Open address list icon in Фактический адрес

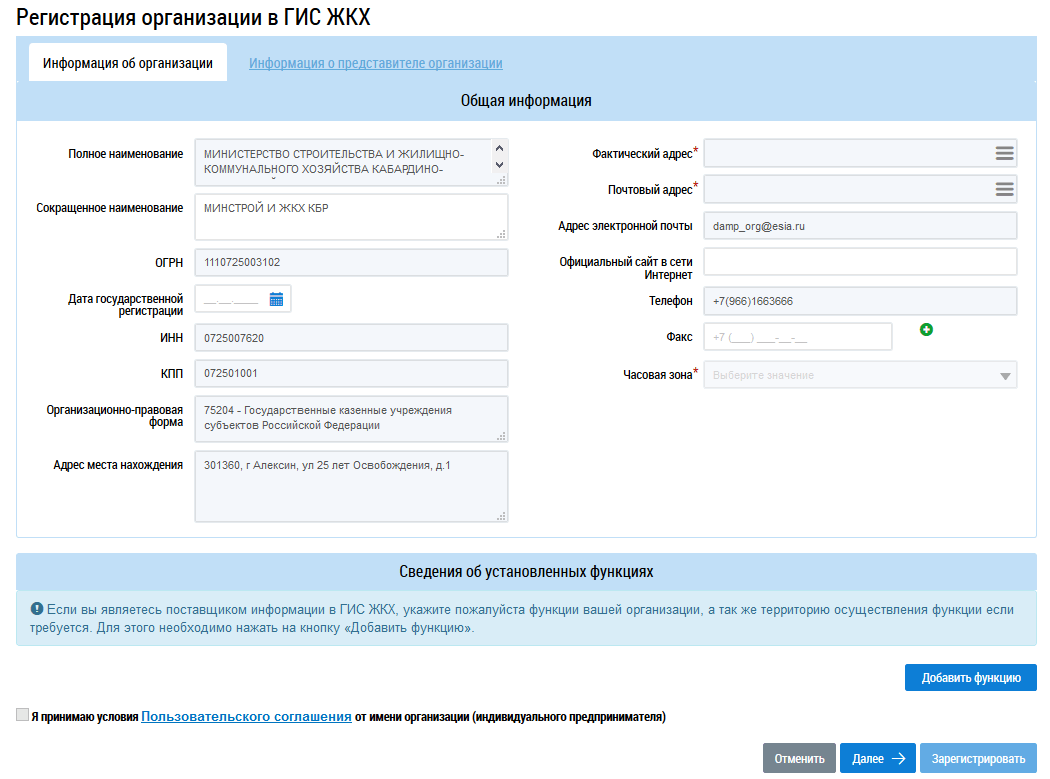[1004, 154]
